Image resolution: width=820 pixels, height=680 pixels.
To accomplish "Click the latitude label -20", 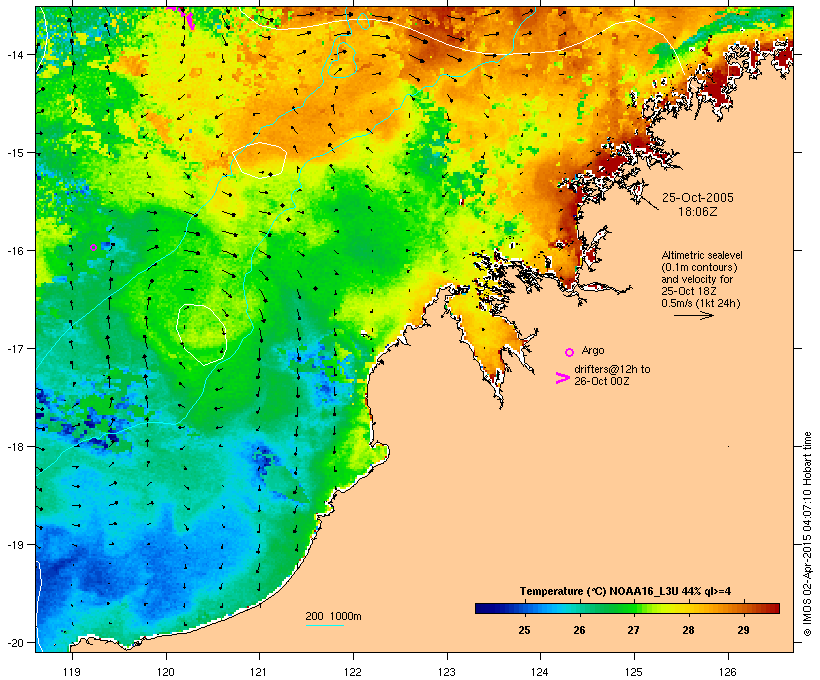I will click(x=15, y=643).
